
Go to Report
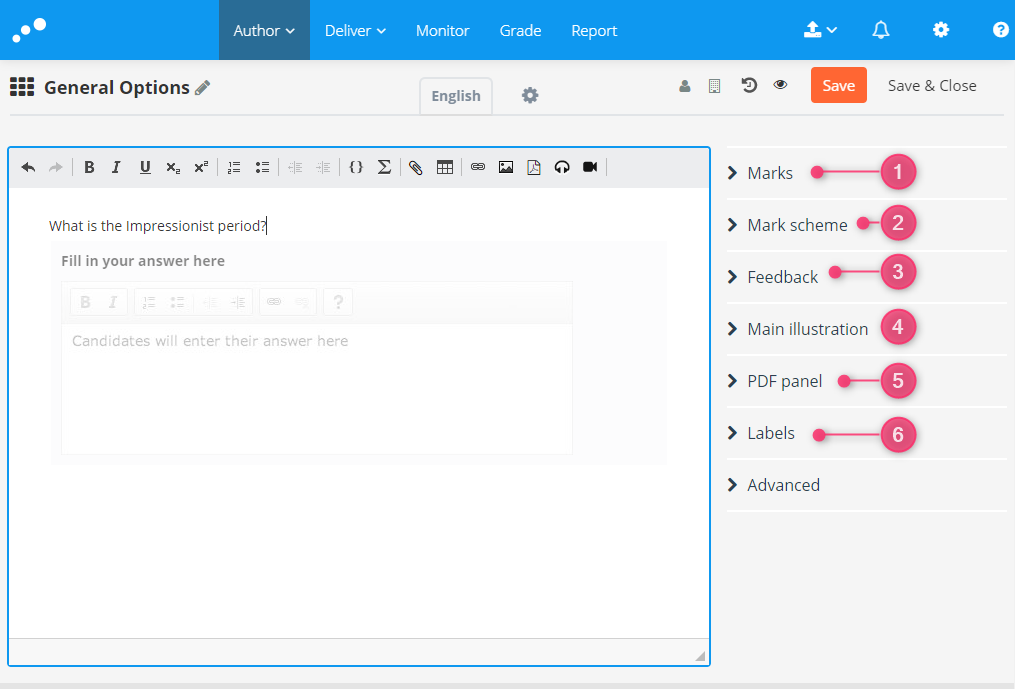pyautogui.click(x=594, y=30)
